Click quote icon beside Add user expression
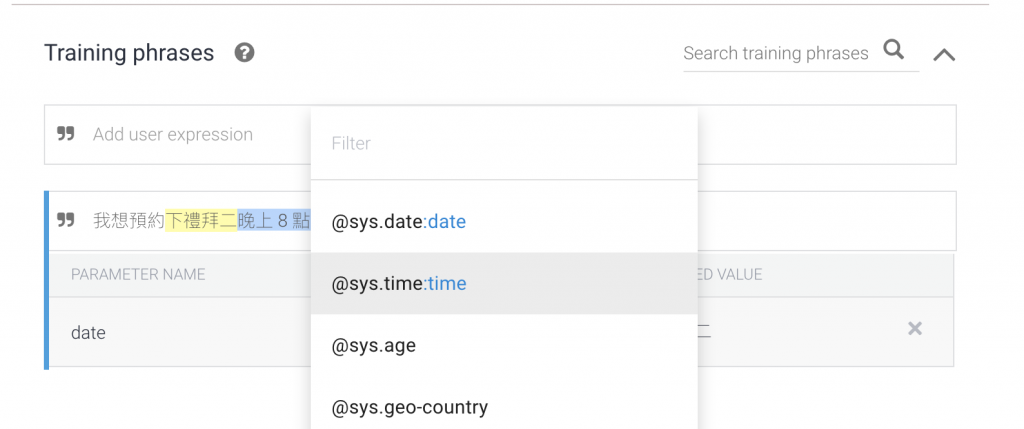The height and width of the screenshot is (429, 1024). 66,134
